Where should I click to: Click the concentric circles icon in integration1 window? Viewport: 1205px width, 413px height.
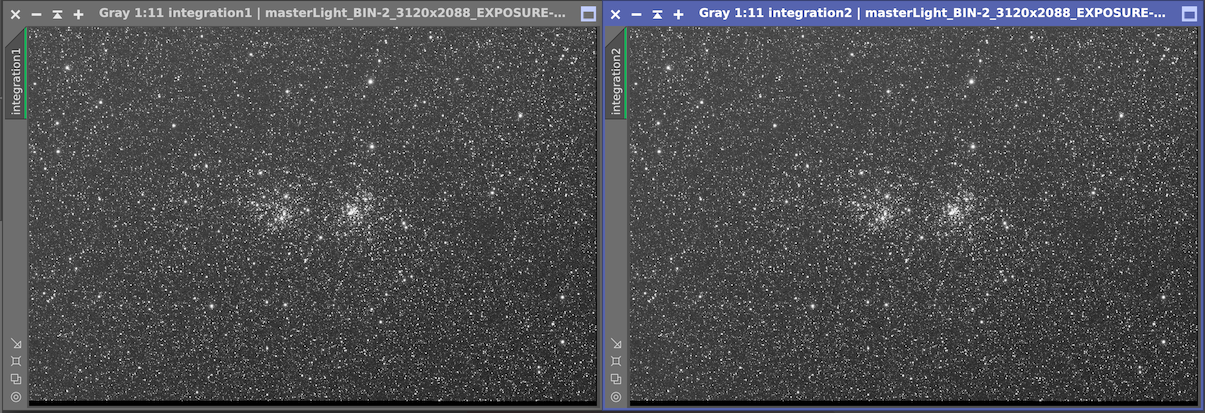[x=15, y=397]
